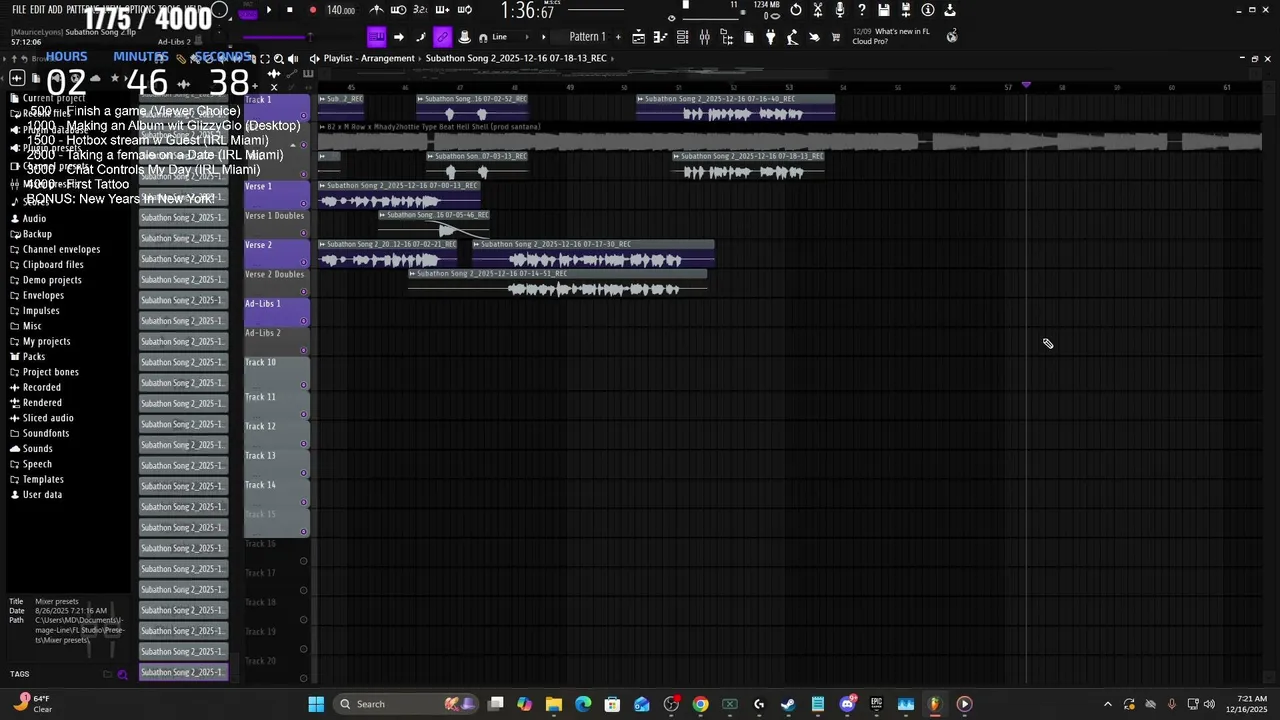The image size is (1280, 720).
Task: Click the 140 tempo value
Action: pyautogui.click(x=341, y=10)
